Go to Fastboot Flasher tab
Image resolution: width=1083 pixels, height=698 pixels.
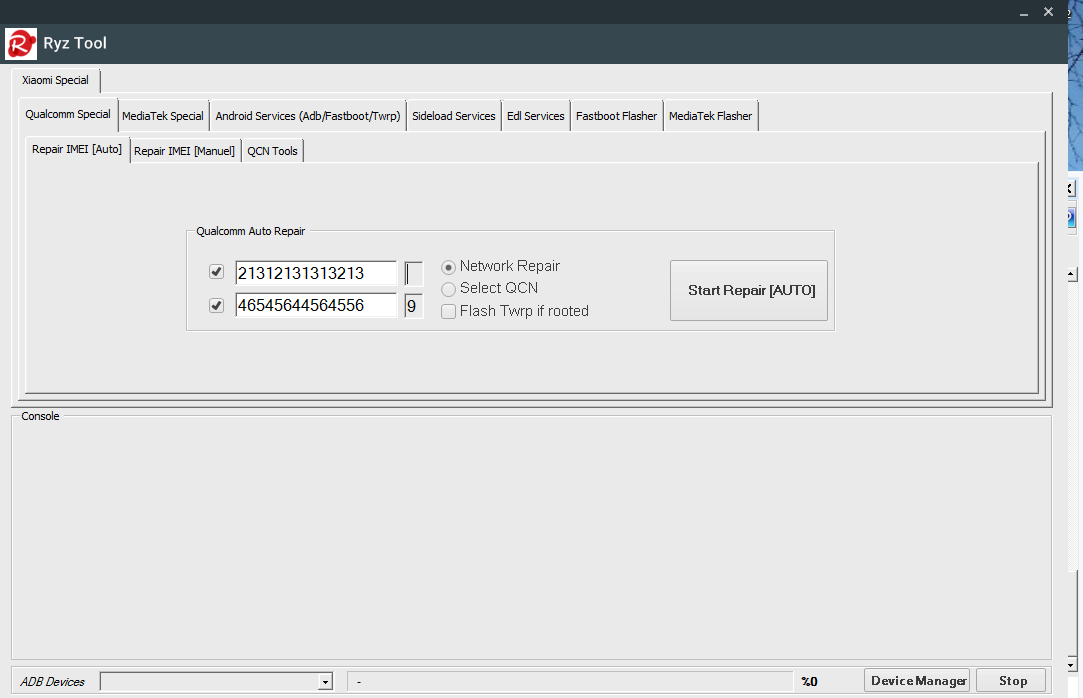616,116
